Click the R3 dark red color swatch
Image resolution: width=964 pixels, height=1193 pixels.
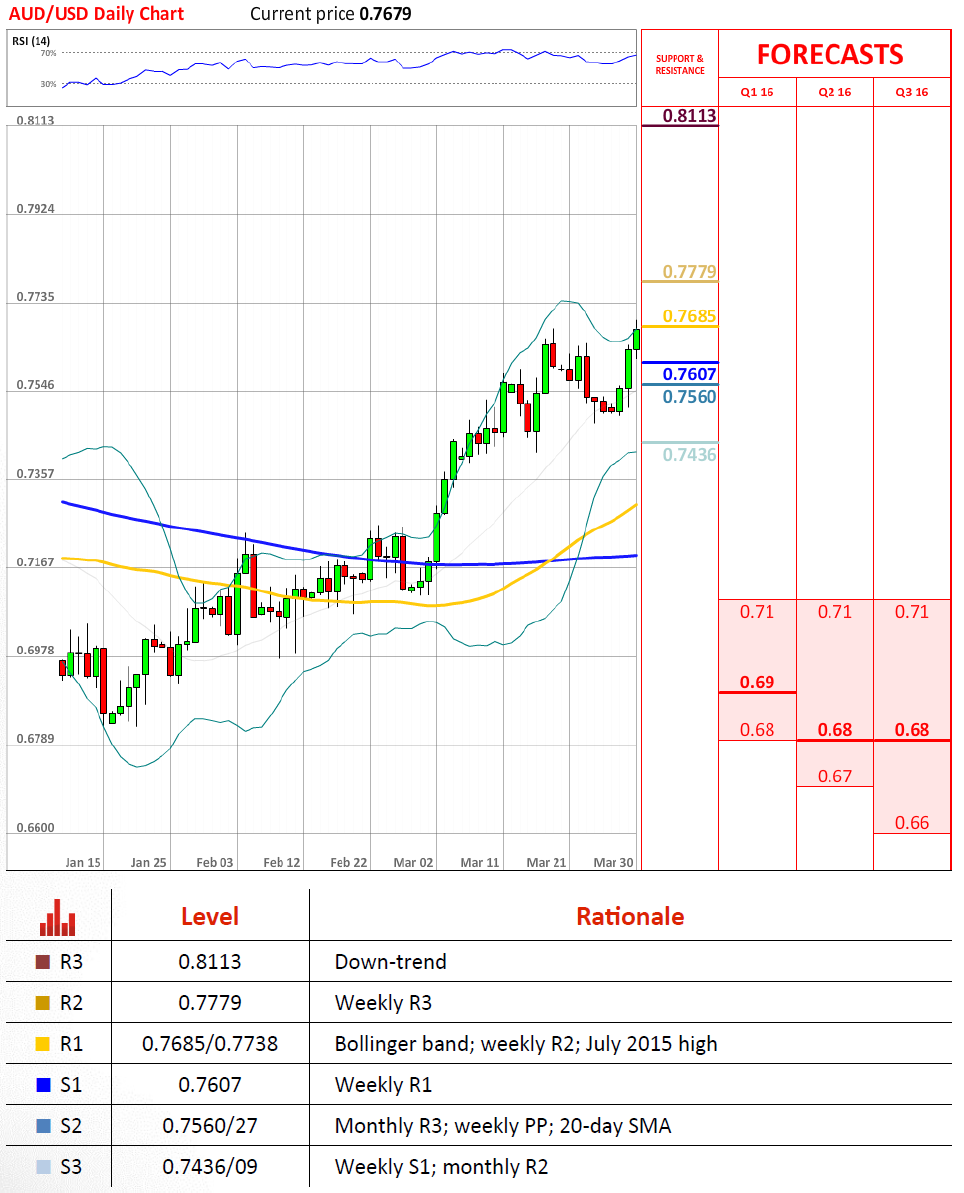pos(43,962)
